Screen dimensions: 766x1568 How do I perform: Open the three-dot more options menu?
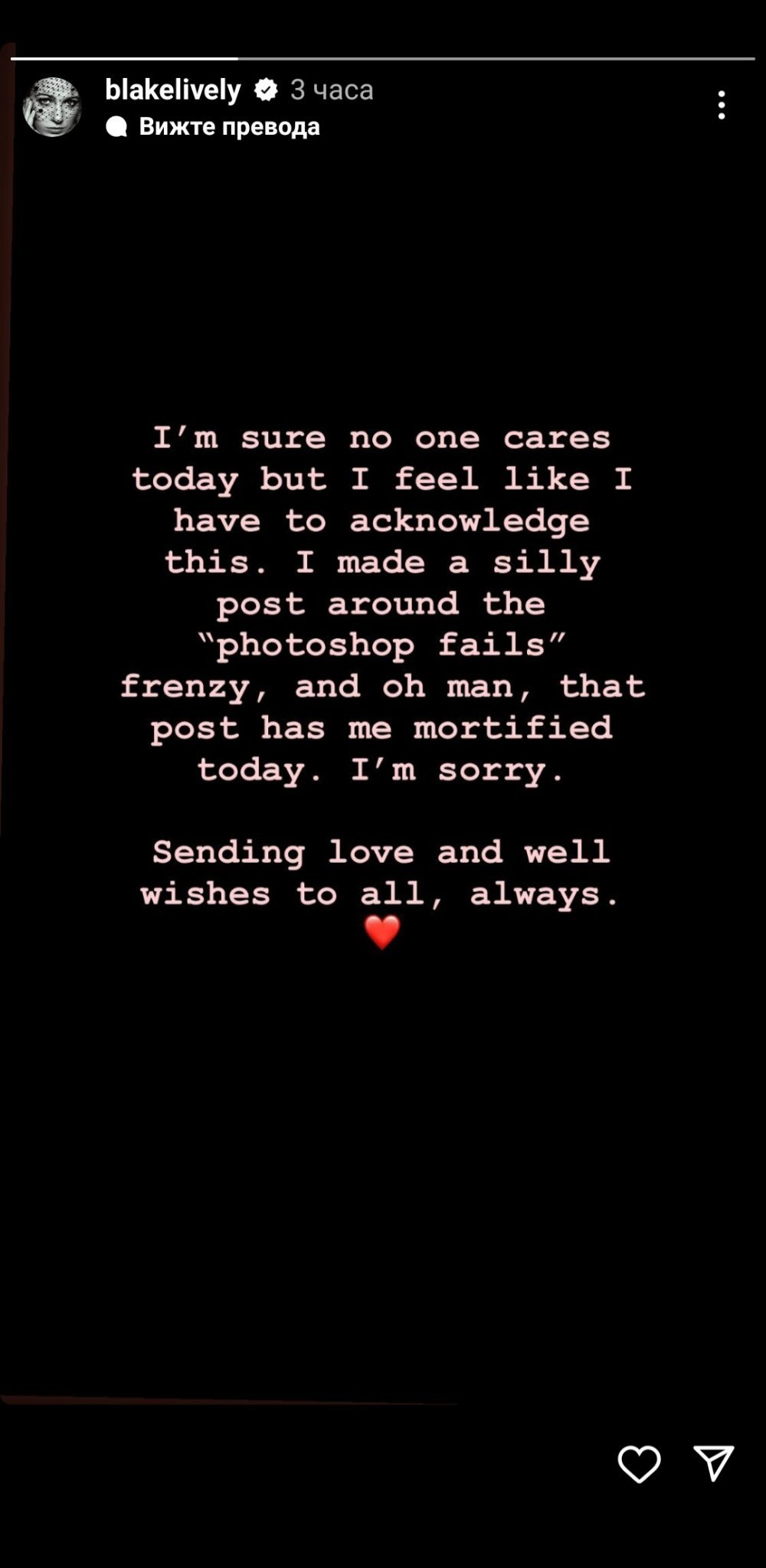pos(722,105)
